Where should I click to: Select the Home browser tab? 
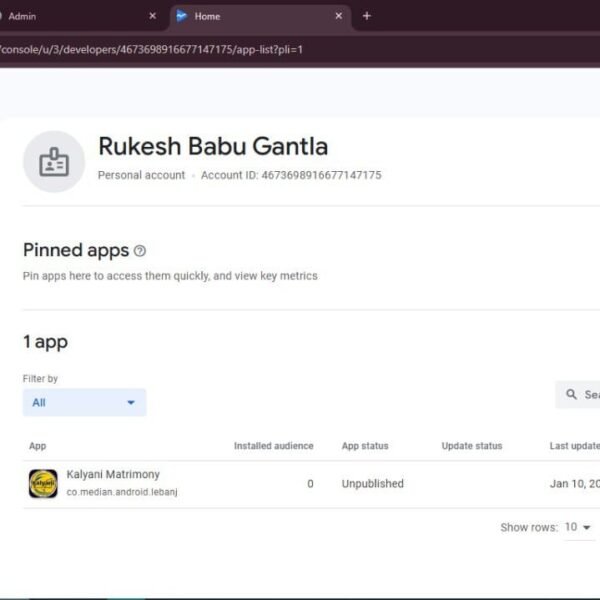[x=260, y=16]
